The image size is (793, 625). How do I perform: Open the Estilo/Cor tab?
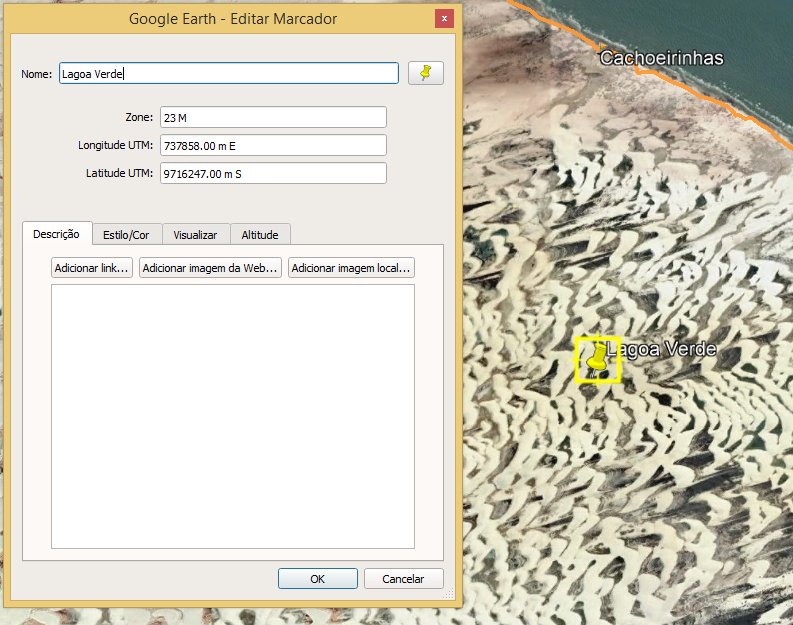[126, 235]
